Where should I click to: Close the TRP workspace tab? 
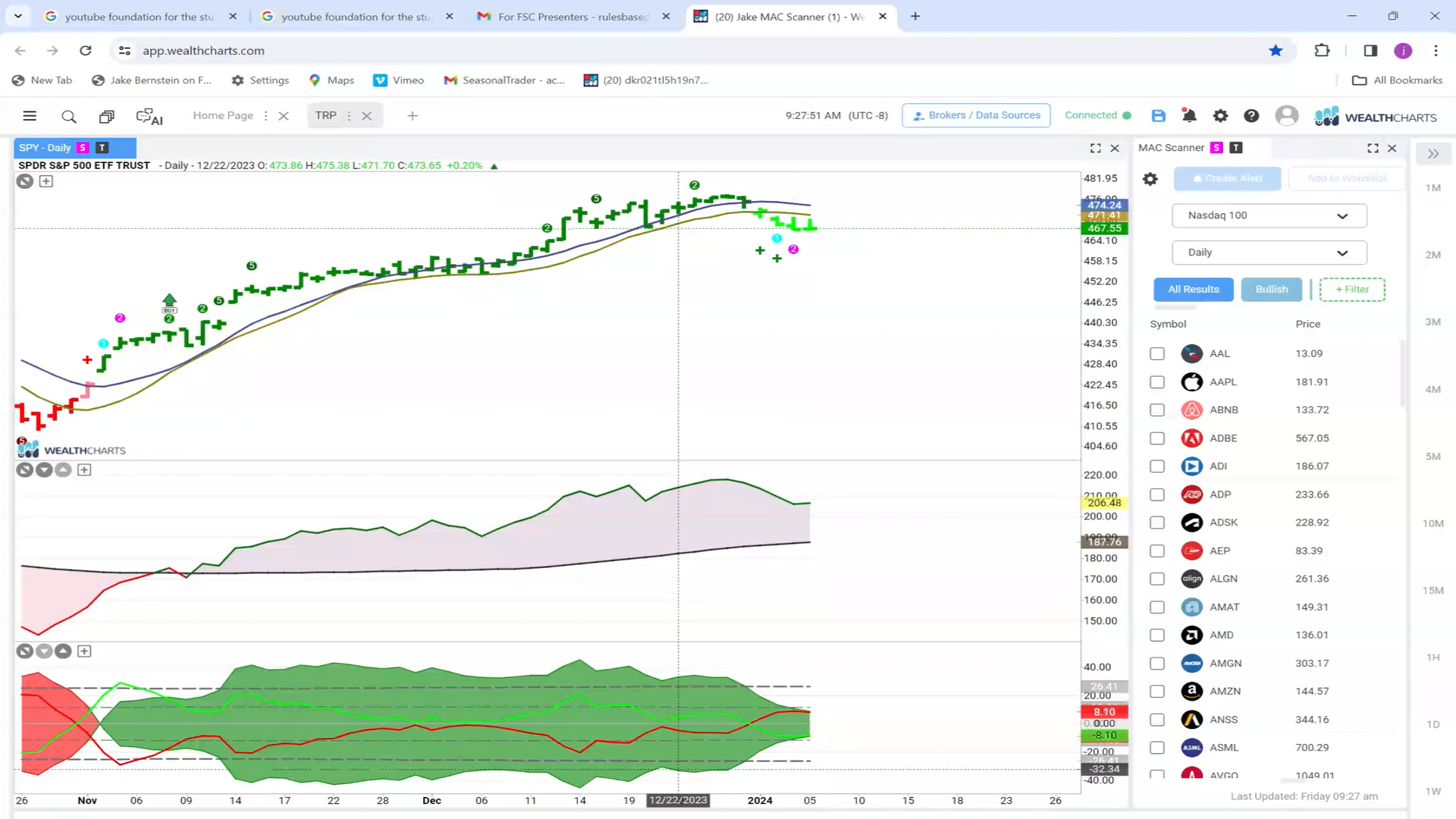coord(367,116)
